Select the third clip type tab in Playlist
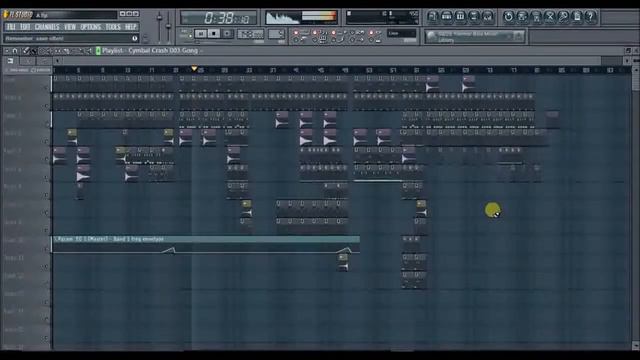Image resolution: width=640 pixels, height=360 pixels. 43,61
